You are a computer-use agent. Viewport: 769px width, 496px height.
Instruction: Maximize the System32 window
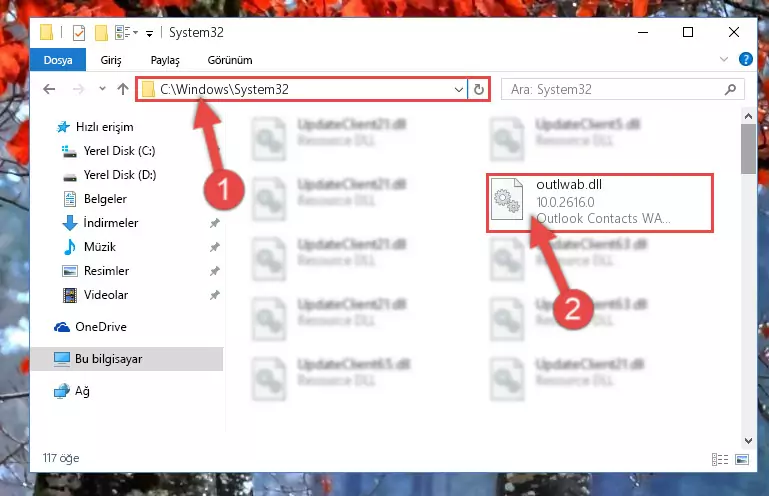688,32
